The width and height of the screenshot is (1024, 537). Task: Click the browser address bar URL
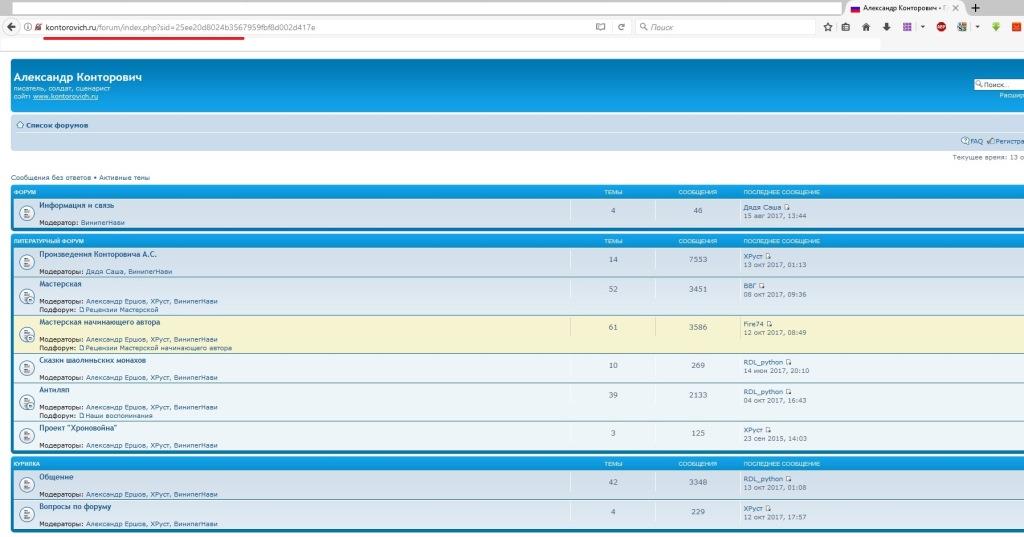click(180, 27)
